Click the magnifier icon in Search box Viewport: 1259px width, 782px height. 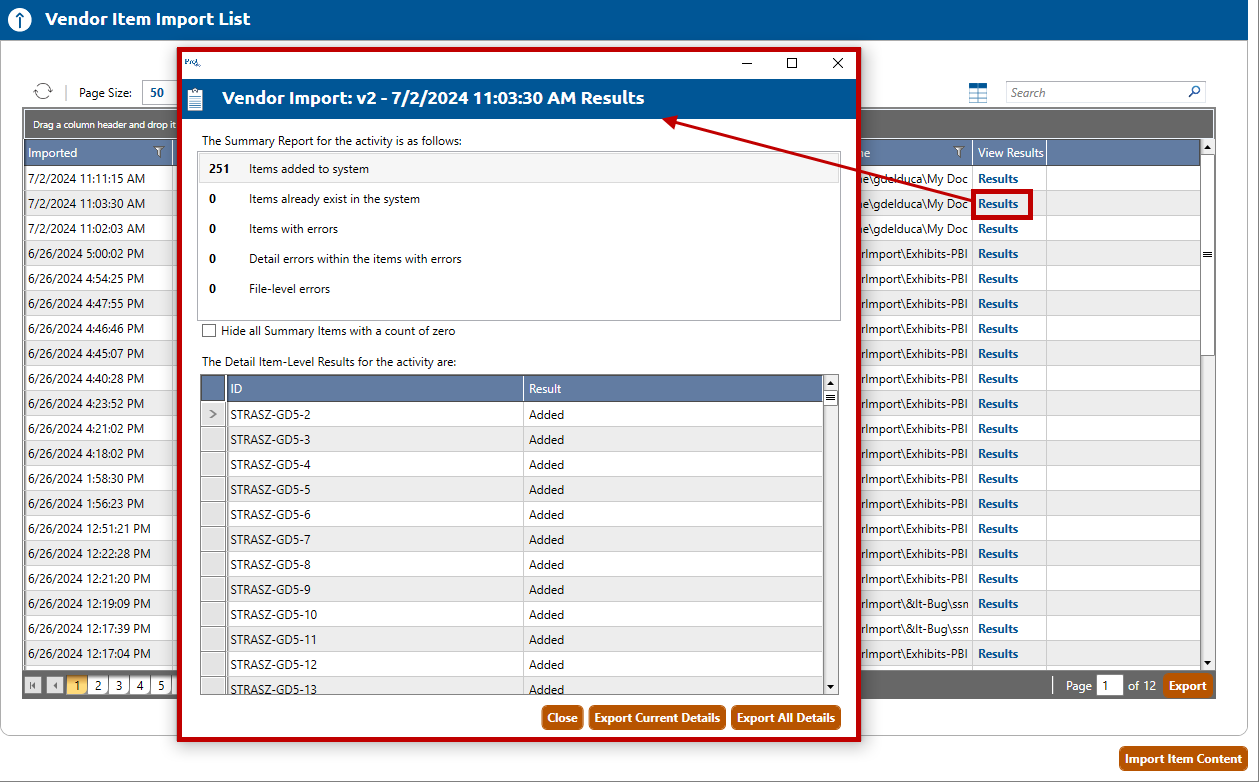(x=1194, y=92)
